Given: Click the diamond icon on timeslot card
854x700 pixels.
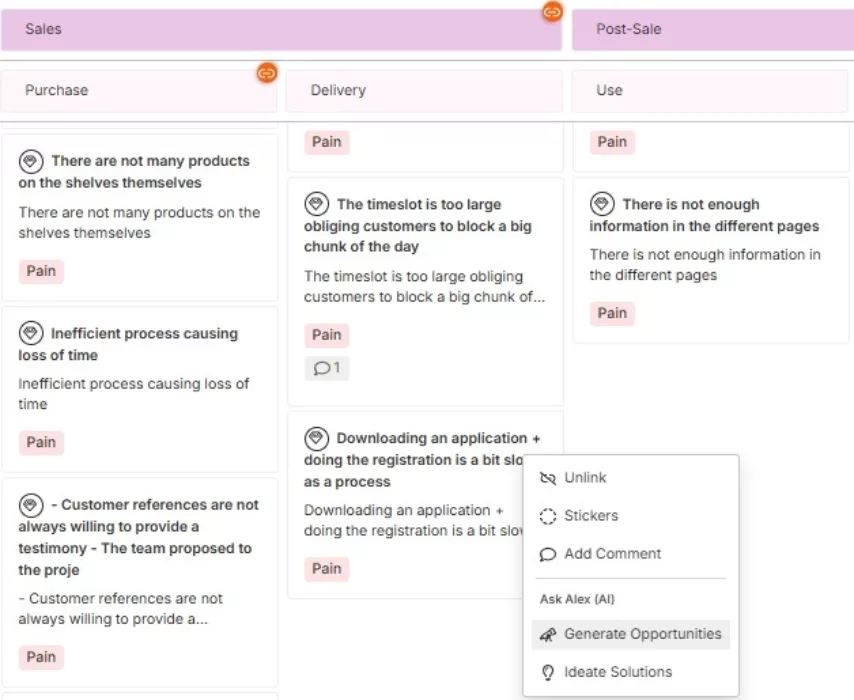Looking at the screenshot, I should (317, 204).
